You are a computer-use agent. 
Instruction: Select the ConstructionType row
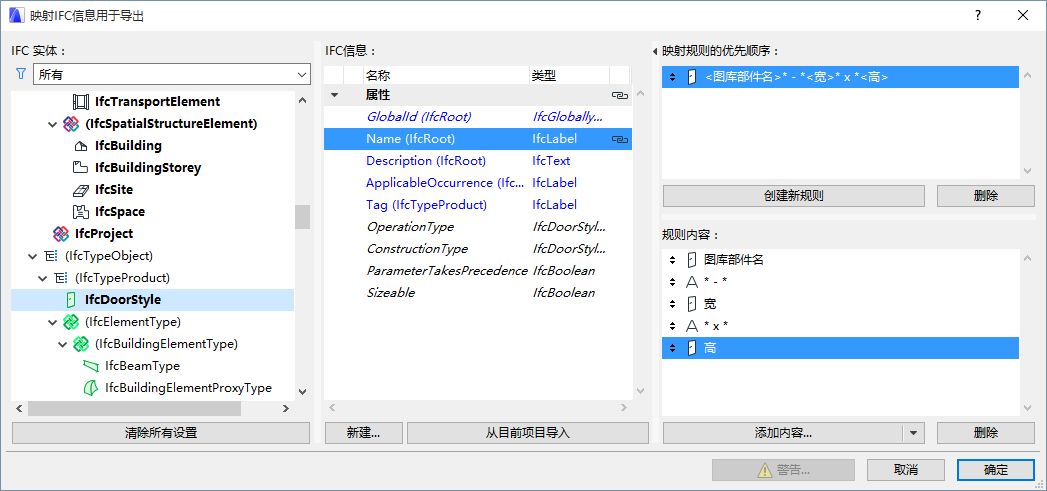click(x=477, y=249)
